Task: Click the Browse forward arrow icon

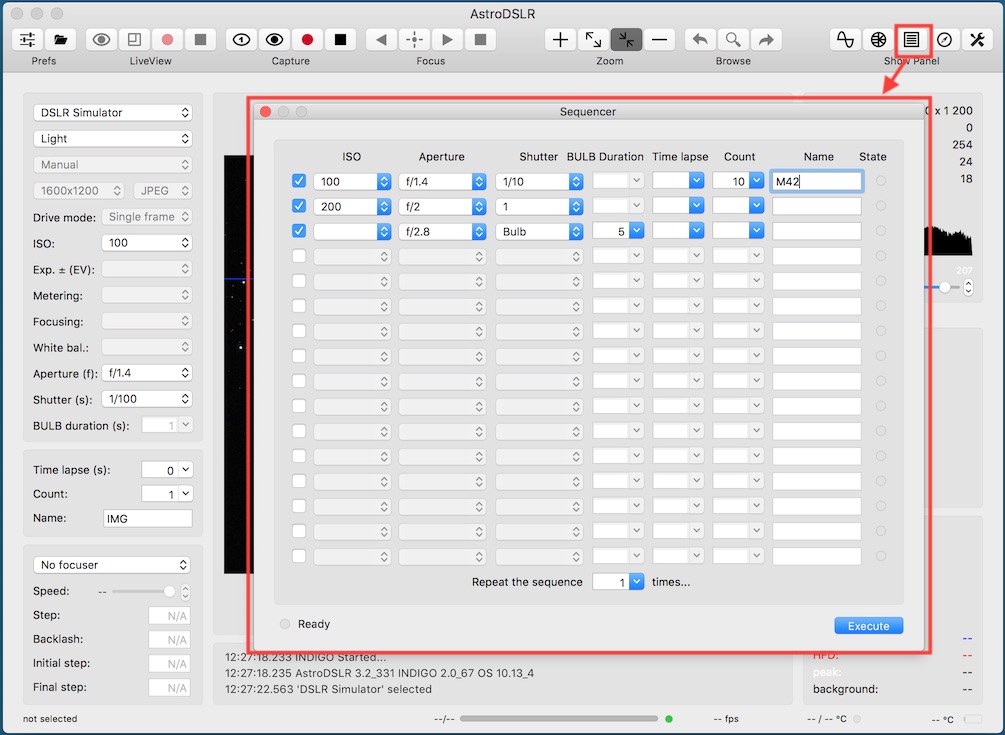Action: [766, 40]
